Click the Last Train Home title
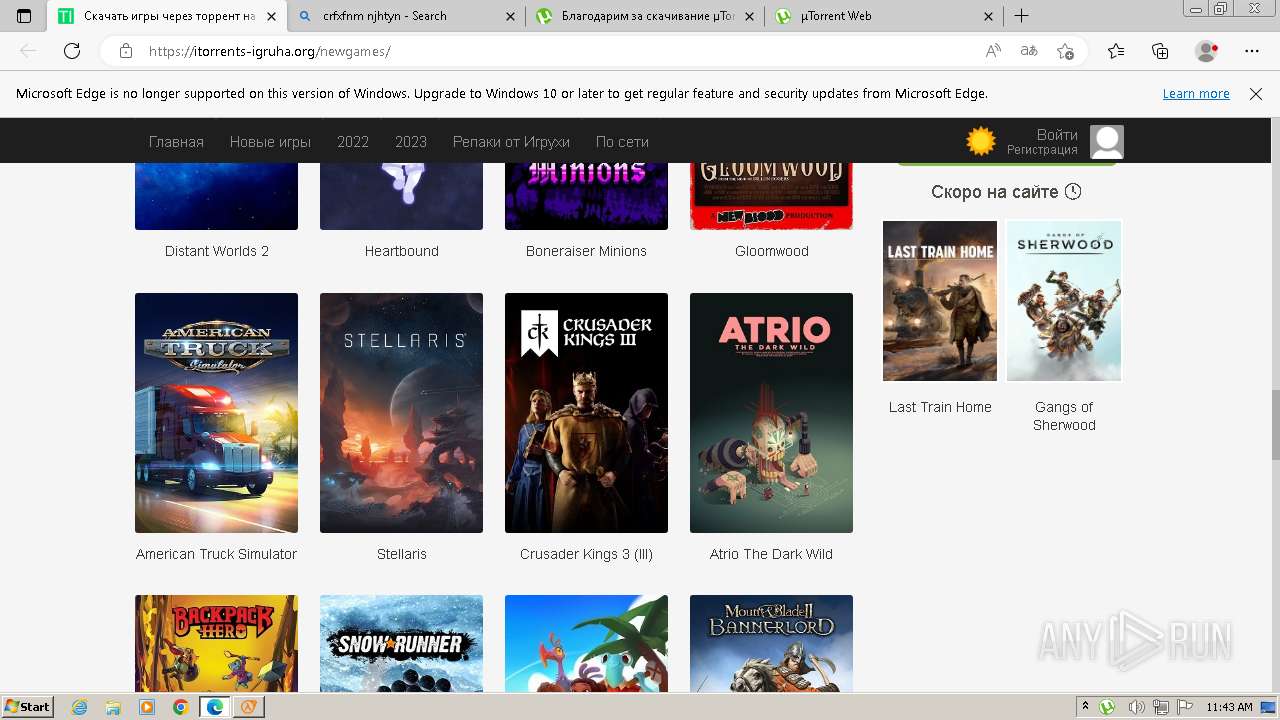Image resolution: width=1280 pixels, height=720 pixels. 940,407
